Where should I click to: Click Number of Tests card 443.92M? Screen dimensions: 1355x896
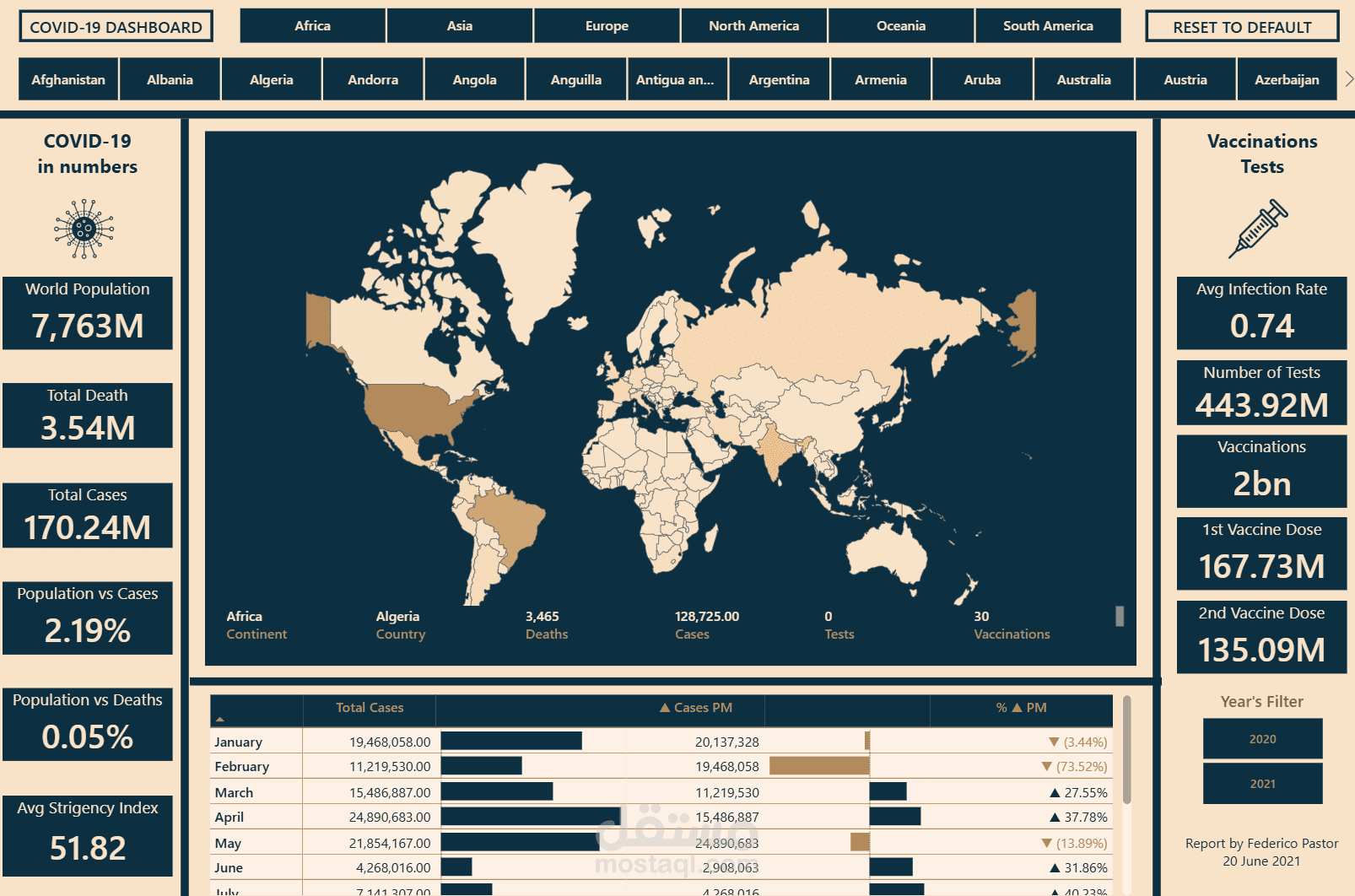coord(1261,392)
